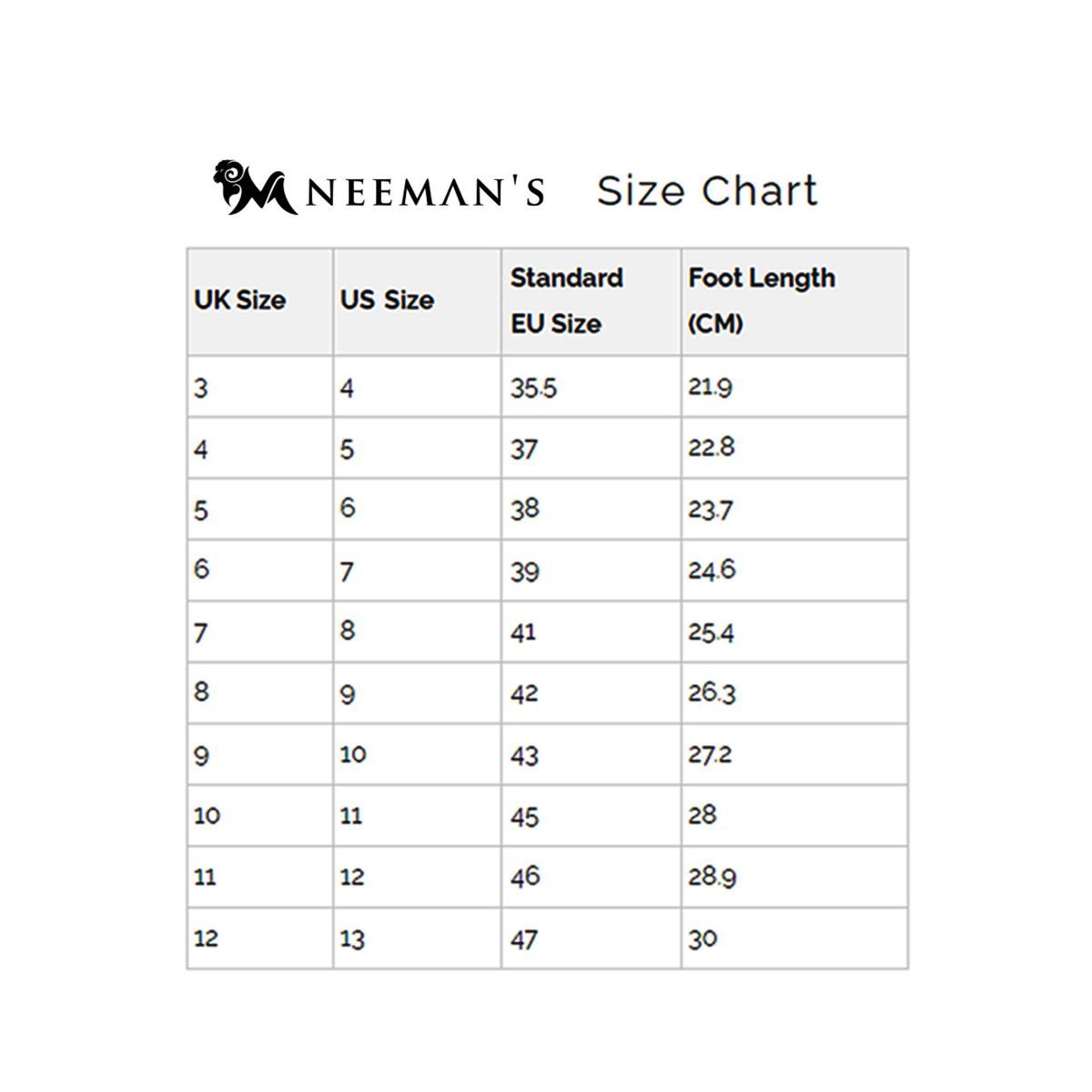1092x1092 pixels.
Task: Click the foot length 28 cell
Action: tap(703, 814)
